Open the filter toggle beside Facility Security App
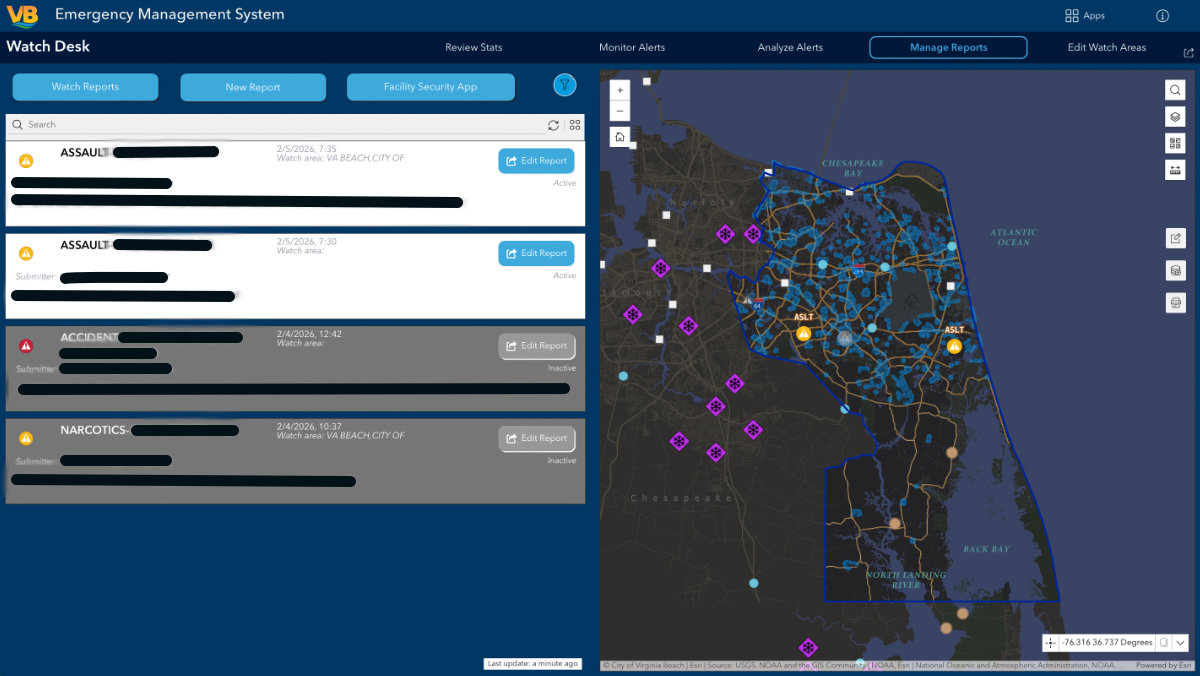Image resolution: width=1200 pixels, height=676 pixels. click(564, 86)
